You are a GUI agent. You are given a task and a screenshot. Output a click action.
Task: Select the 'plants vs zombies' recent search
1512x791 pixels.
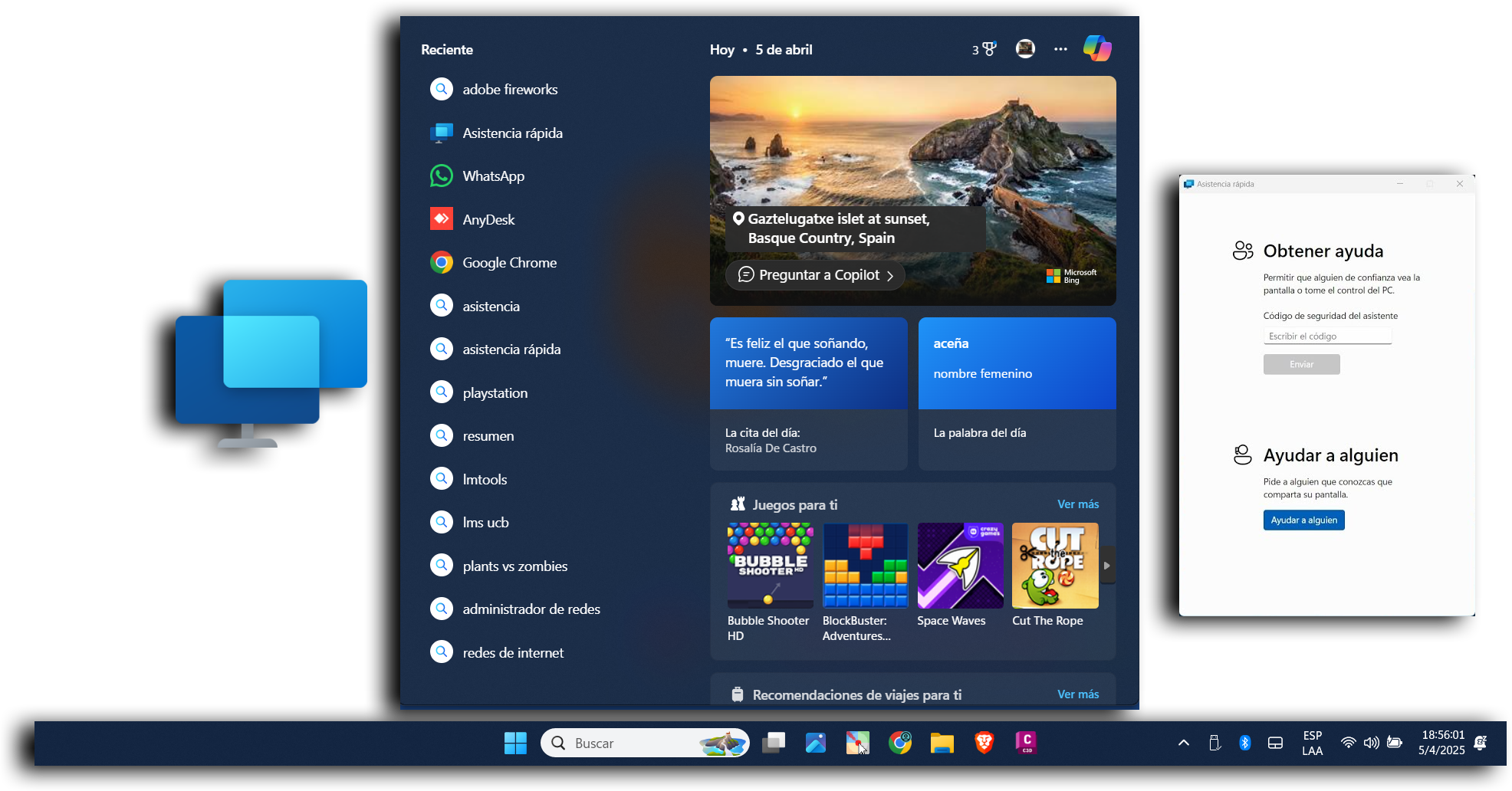[514, 566]
